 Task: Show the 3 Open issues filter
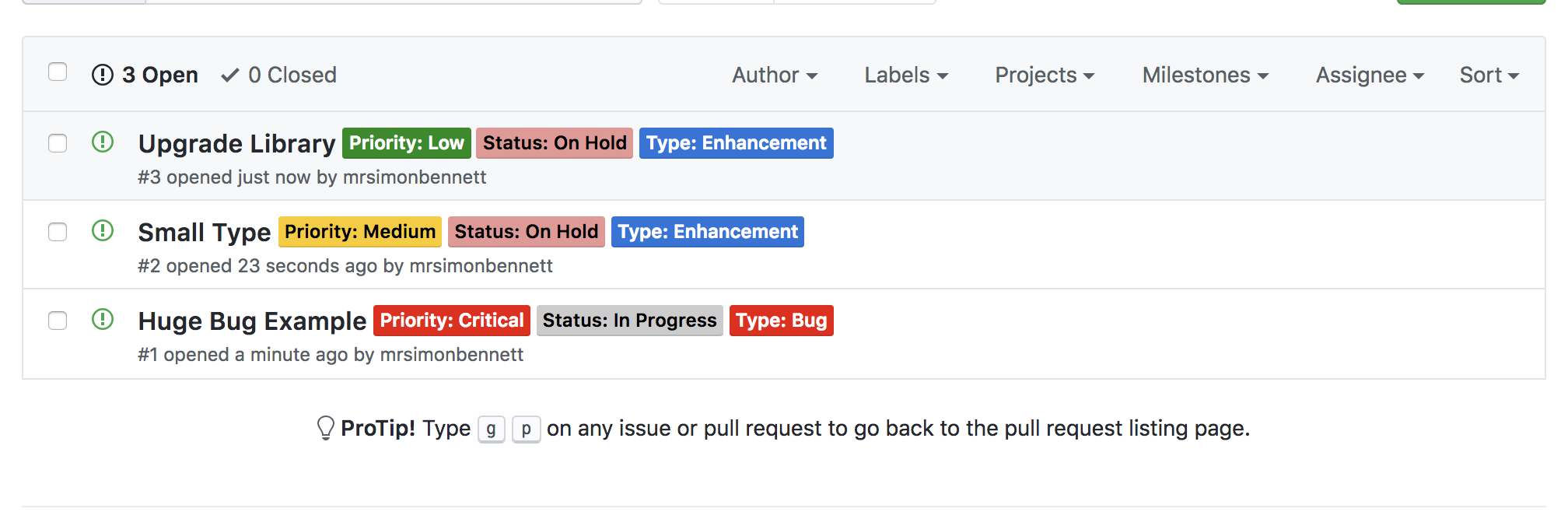coord(145,75)
